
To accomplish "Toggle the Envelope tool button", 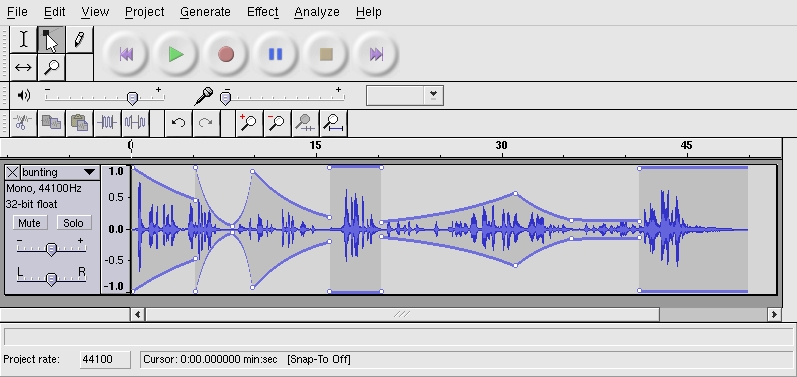I will click(x=51, y=40).
